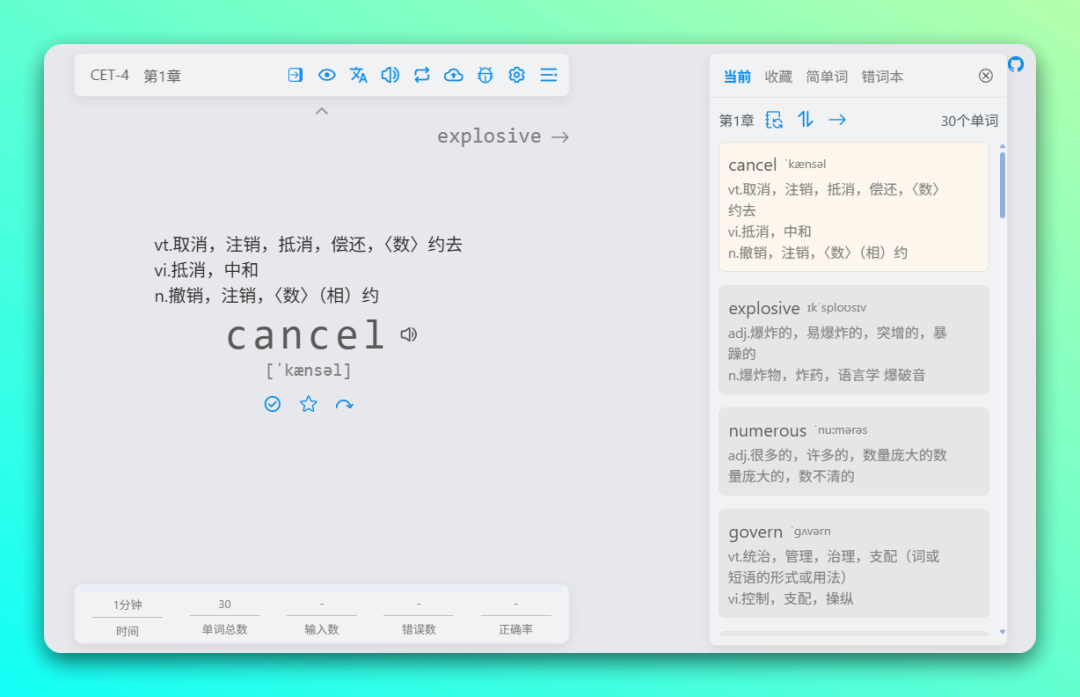
Task: Open the GitHub repository icon
Action: coord(1016,65)
